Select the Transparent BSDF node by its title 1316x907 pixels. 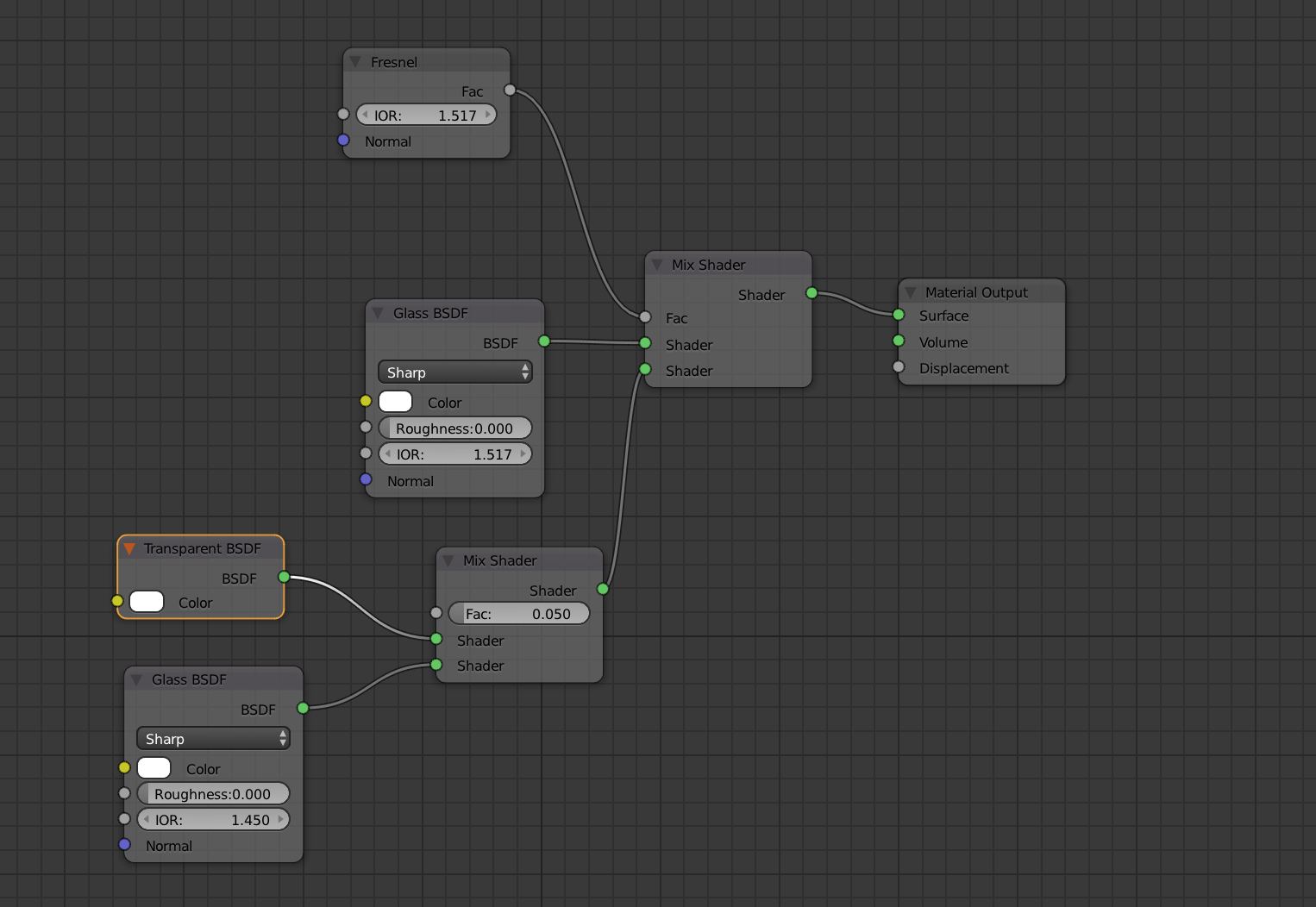click(x=203, y=548)
